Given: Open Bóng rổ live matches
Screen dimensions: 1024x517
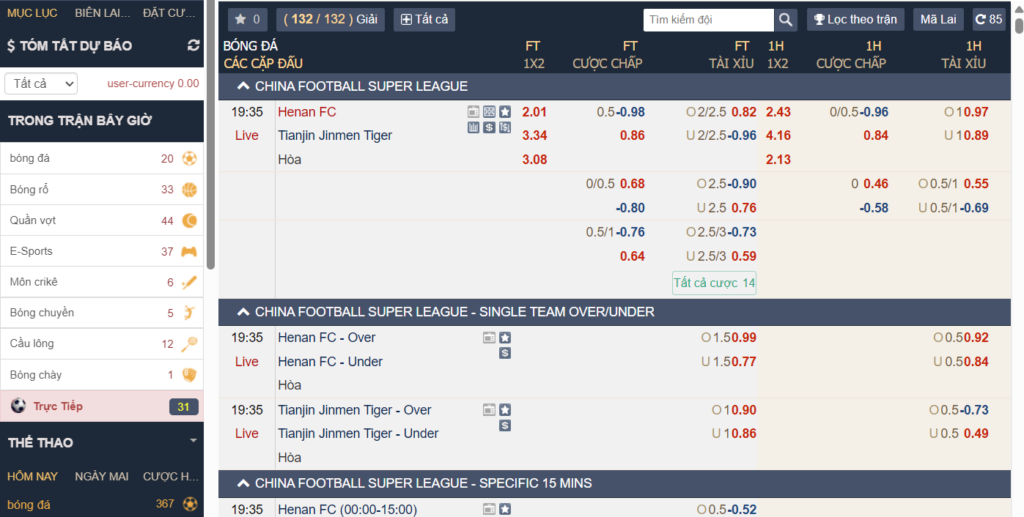Looking at the screenshot, I should point(101,190).
